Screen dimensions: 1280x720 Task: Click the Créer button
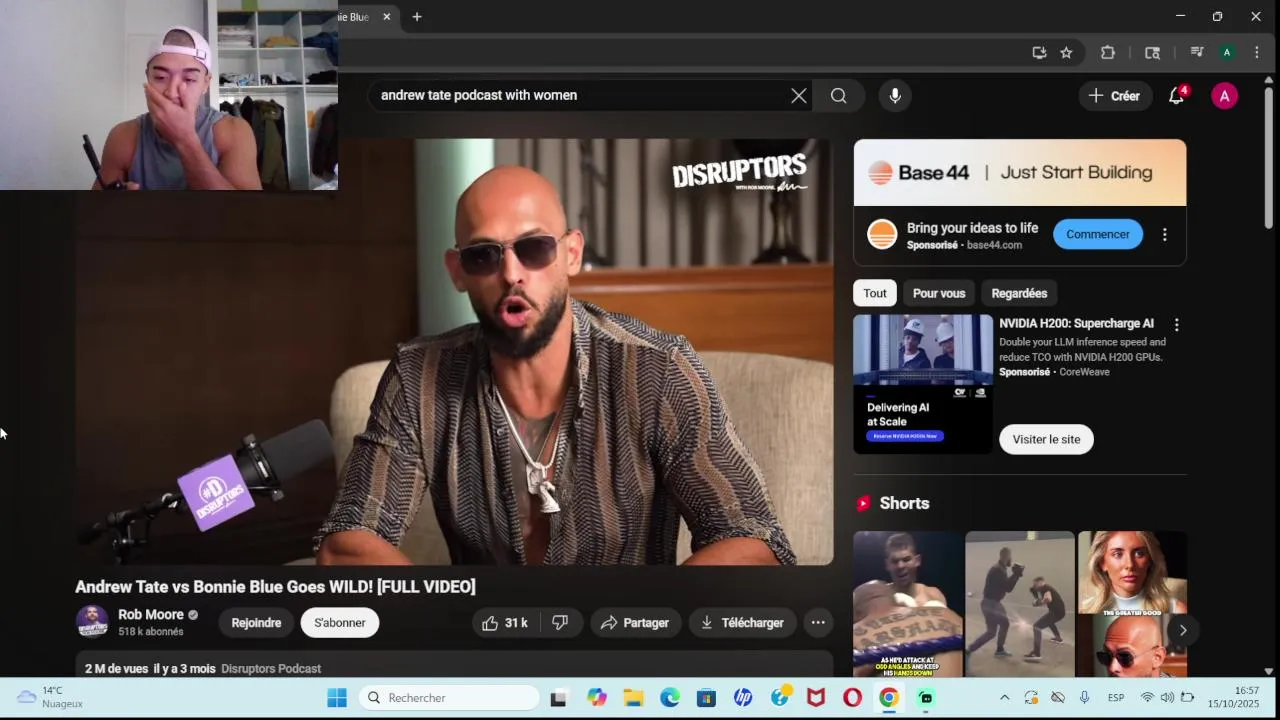click(1114, 96)
